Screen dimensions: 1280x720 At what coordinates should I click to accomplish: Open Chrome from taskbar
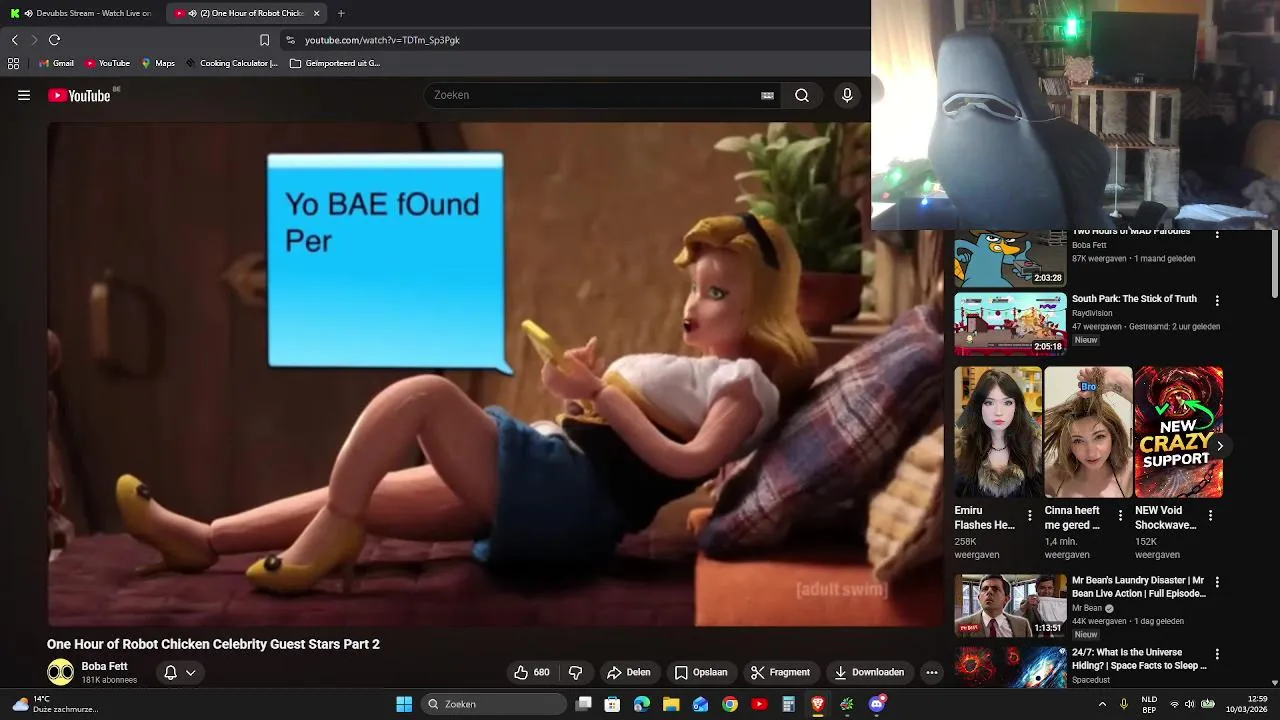(x=730, y=704)
